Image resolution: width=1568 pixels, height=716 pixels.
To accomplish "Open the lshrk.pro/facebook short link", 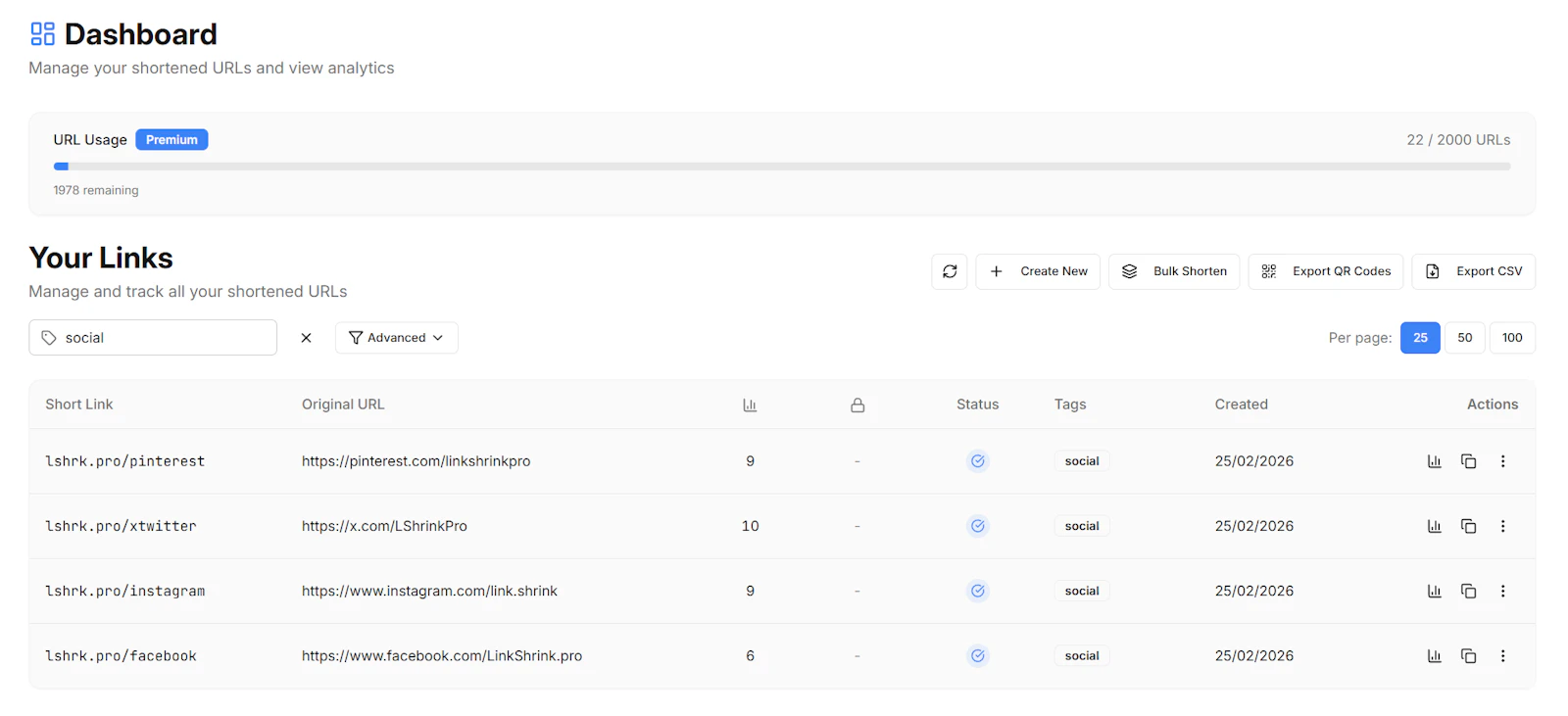I will point(121,656).
